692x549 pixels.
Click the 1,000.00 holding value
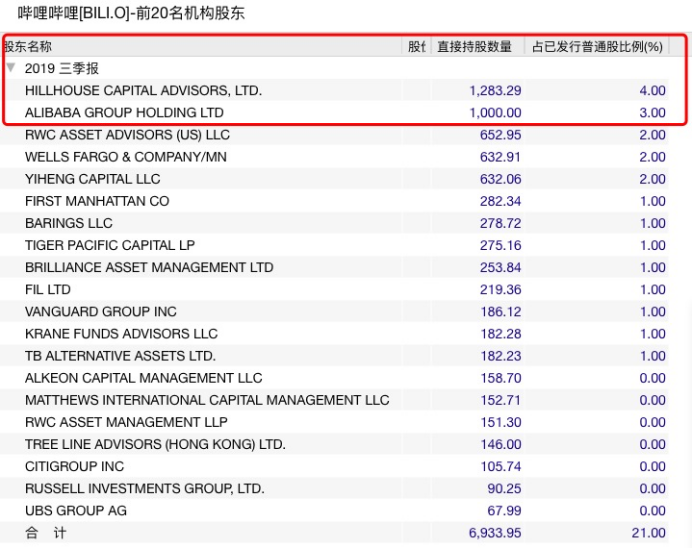pyautogui.click(x=495, y=113)
